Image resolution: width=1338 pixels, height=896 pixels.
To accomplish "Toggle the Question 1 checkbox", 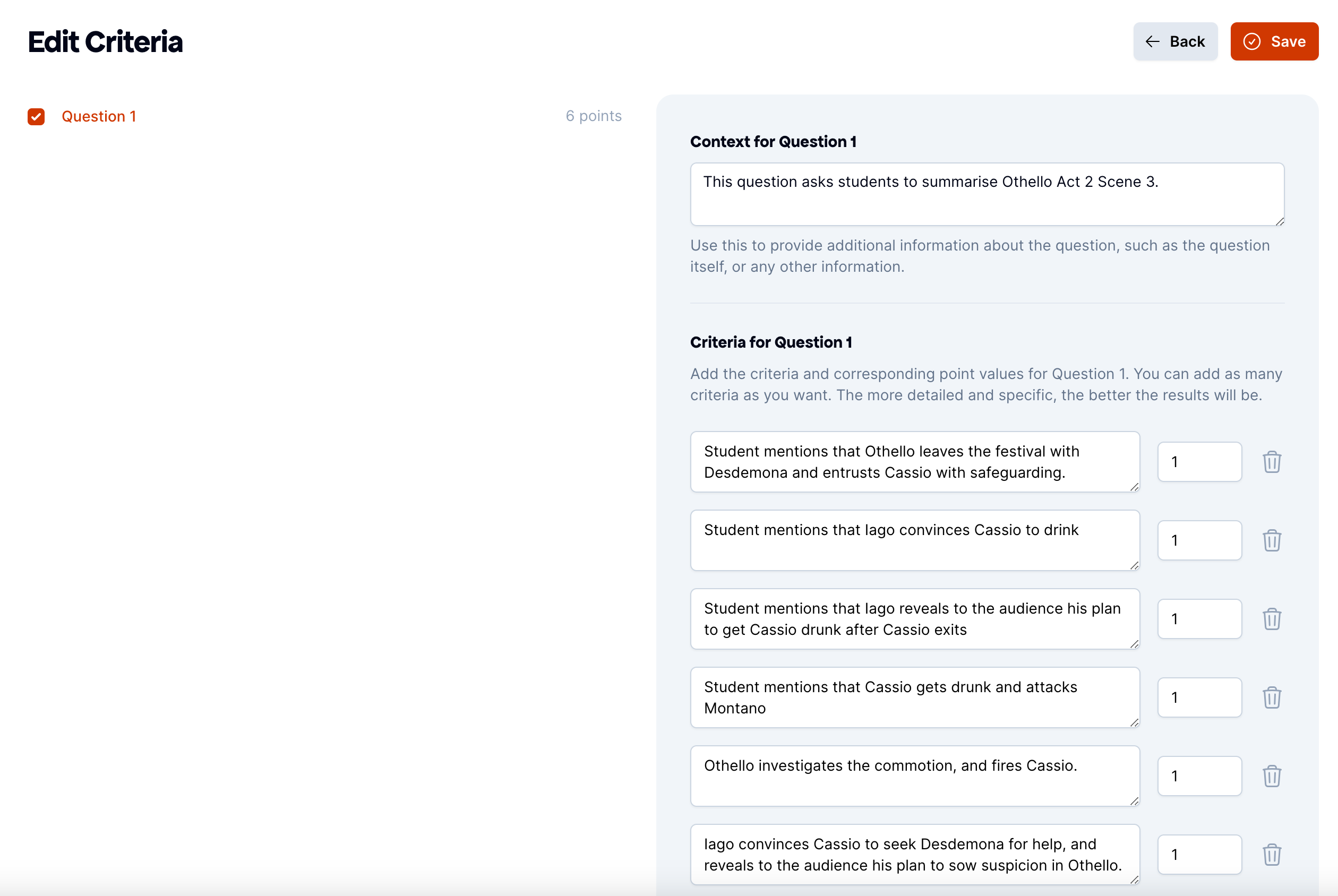I will tap(36, 117).
